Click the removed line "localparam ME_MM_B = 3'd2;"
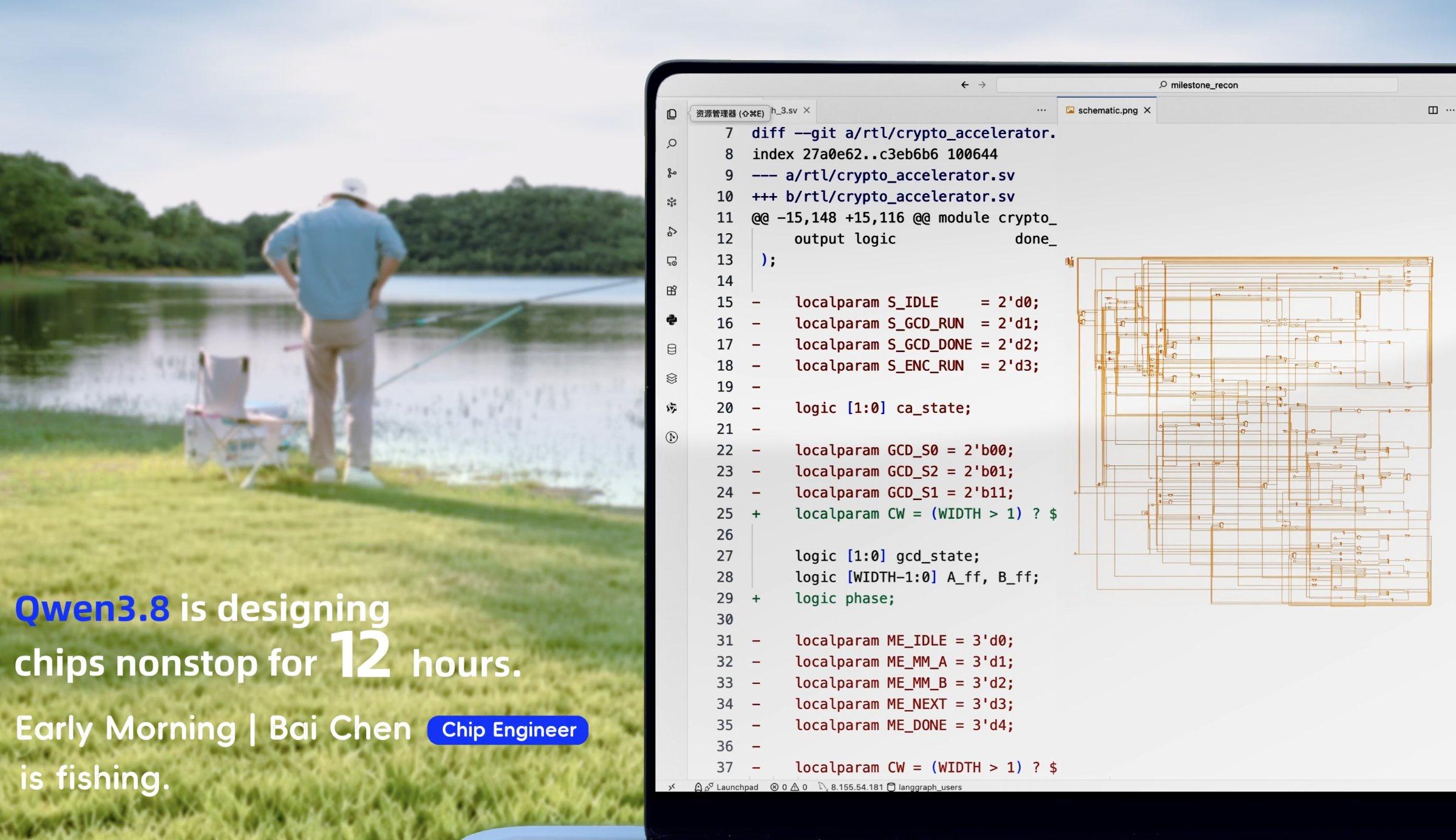This screenshot has width=1456, height=840. click(904, 683)
